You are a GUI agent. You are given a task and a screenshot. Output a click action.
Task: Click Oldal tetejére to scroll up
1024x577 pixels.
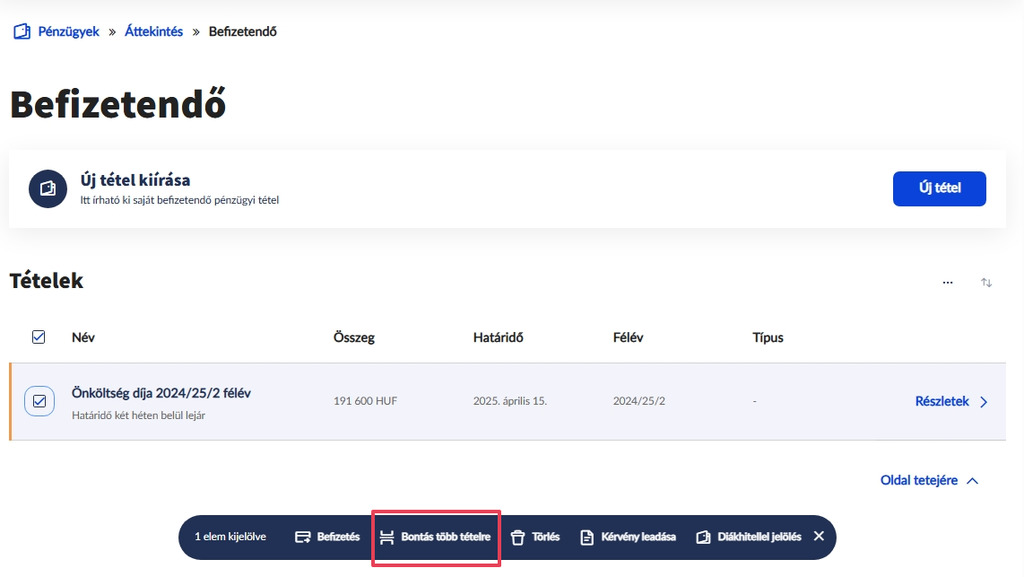[929, 481]
